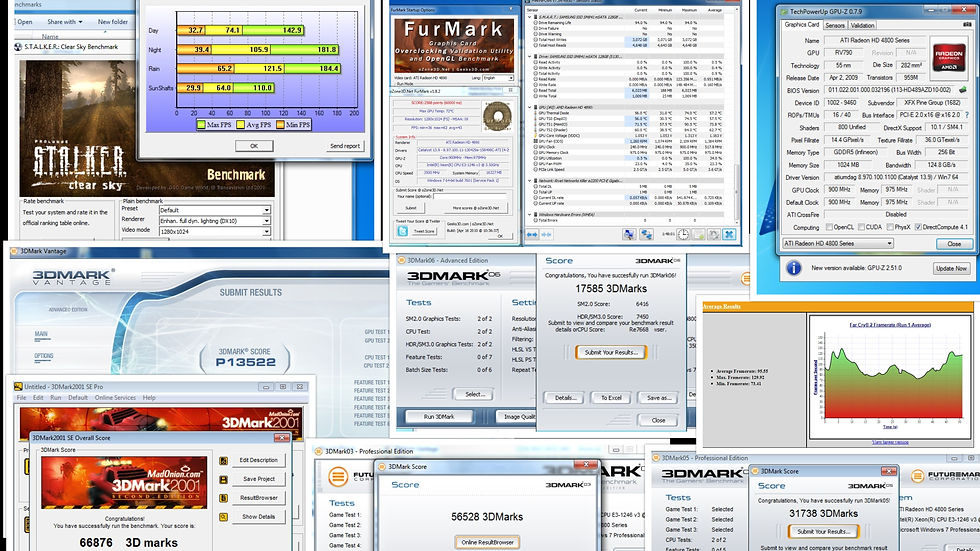Open the Preset dropdown showing Default
This screenshot has width=980, height=551.
tap(214, 210)
